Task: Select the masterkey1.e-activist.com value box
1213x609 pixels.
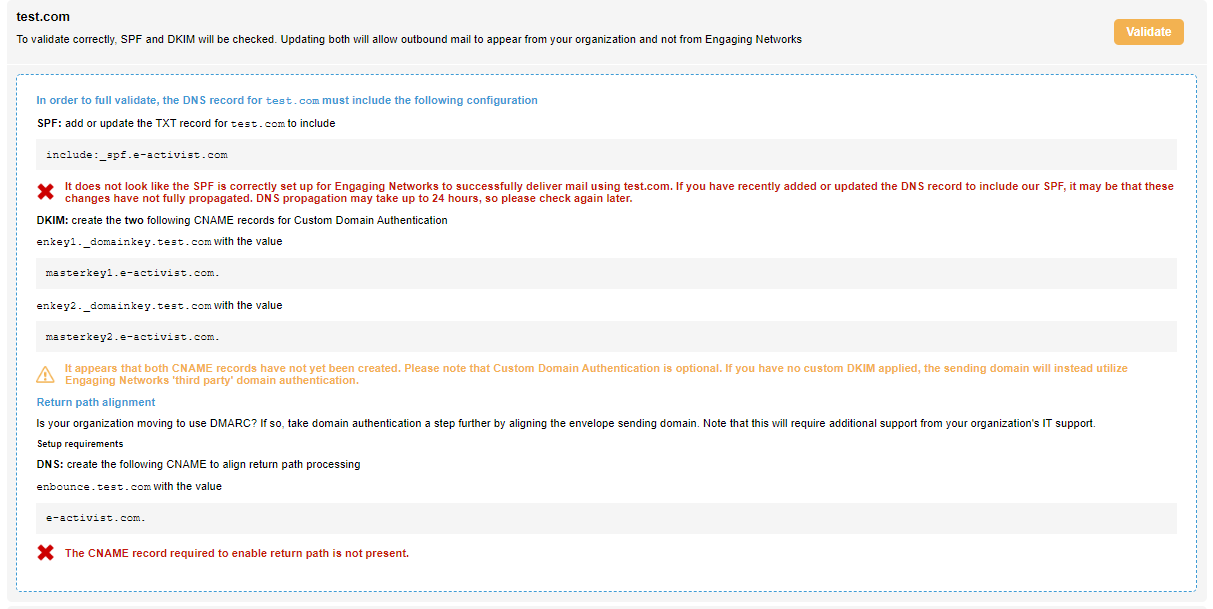Action: (606, 273)
